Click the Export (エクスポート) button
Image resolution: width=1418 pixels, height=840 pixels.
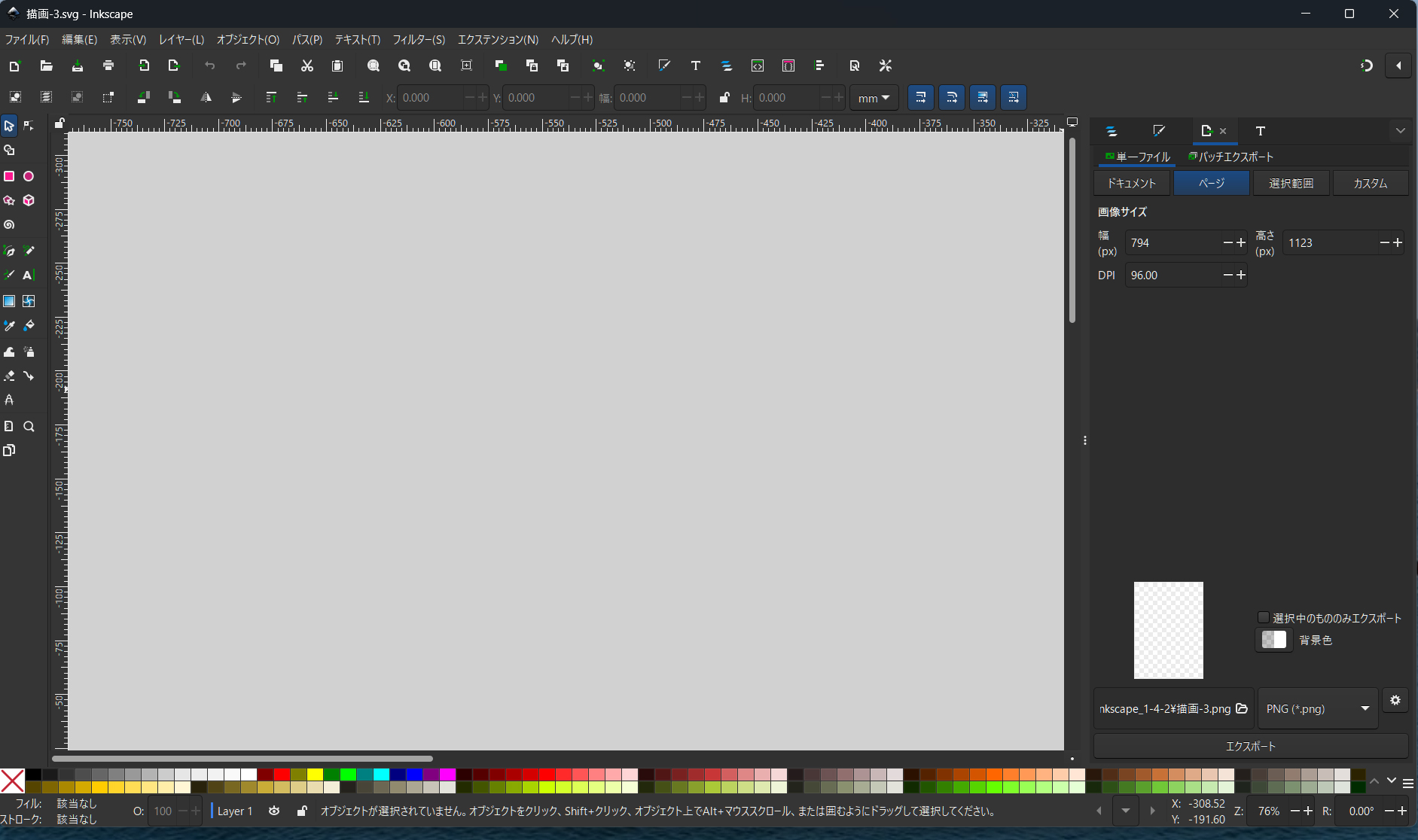pos(1250,746)
